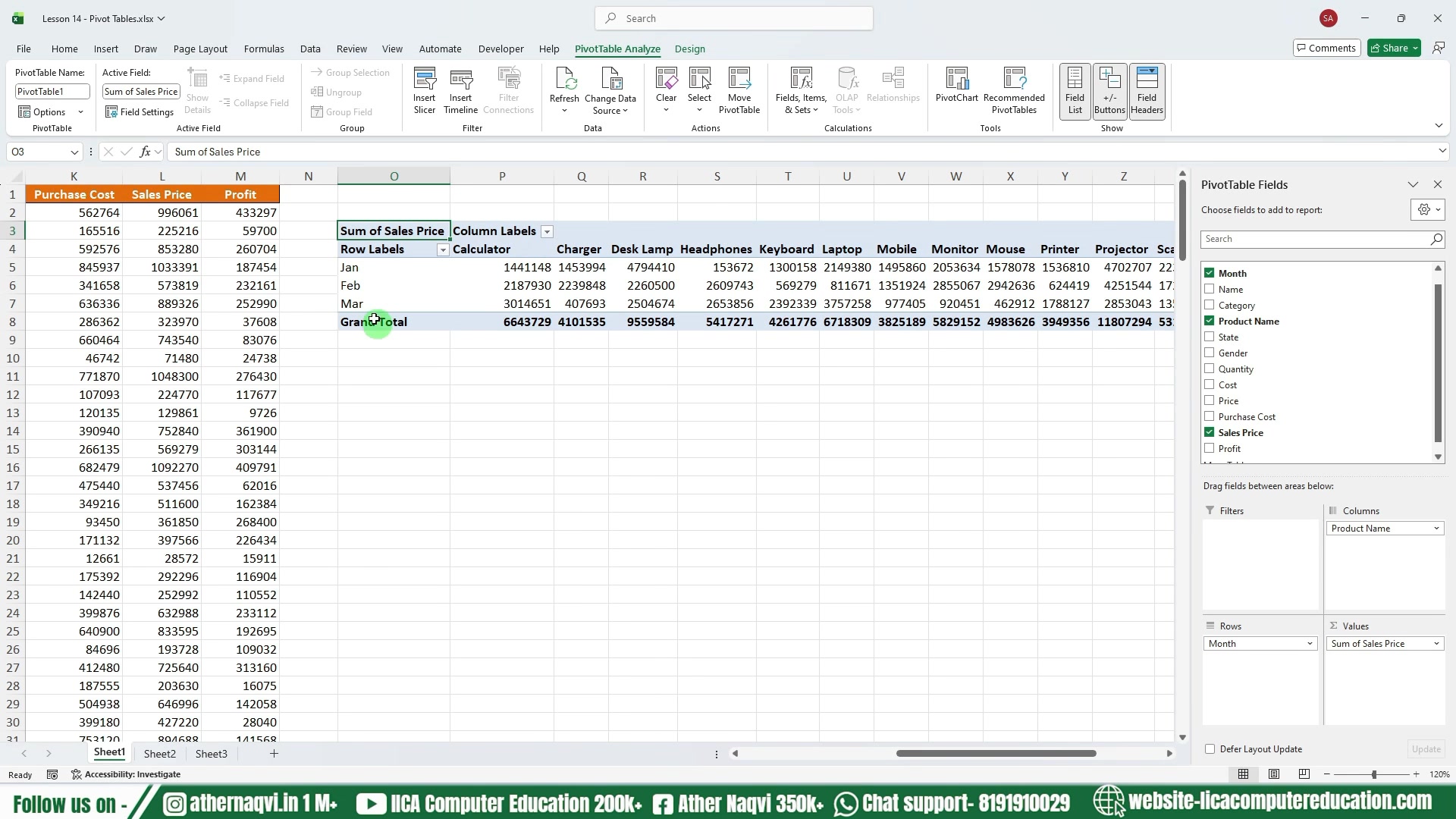Click the Move PivotTable icon
1456x819 pixels.
pos(739,91)
